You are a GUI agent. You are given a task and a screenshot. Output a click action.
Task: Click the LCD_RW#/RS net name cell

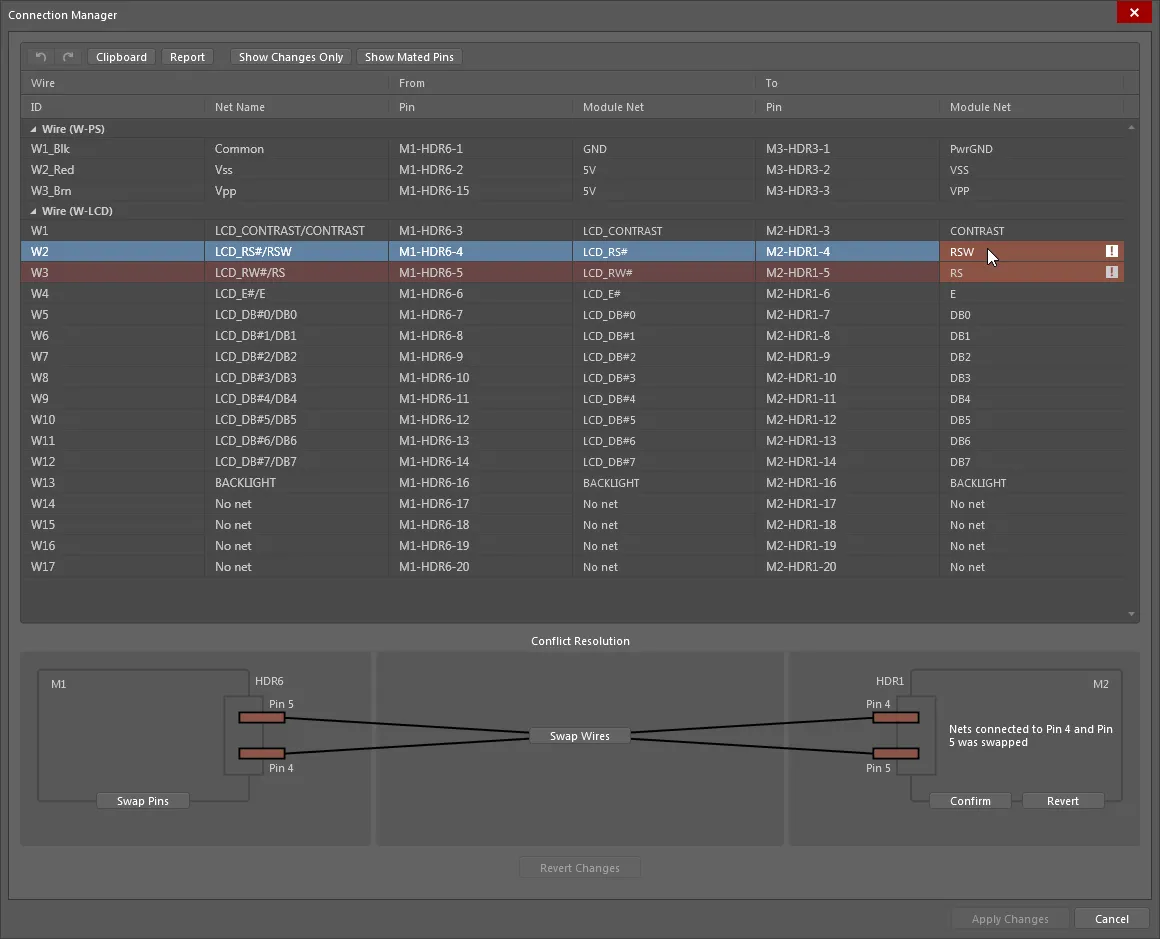tap(297, 272)
